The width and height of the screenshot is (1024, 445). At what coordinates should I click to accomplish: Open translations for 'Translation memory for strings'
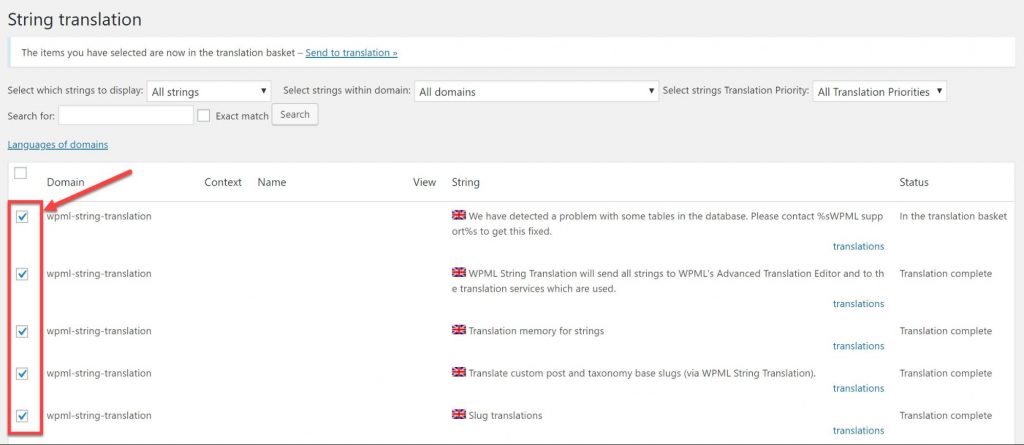[x=858, y=346]
